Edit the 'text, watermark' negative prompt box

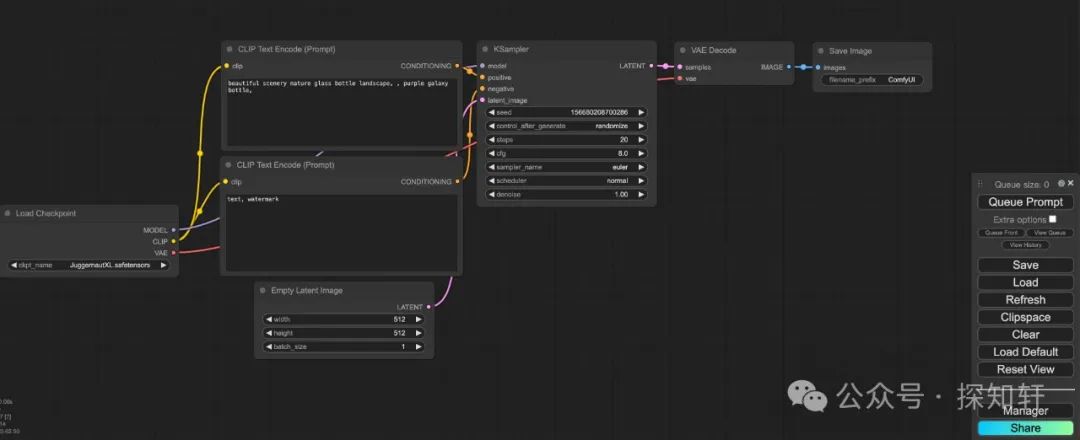(342, 233)
